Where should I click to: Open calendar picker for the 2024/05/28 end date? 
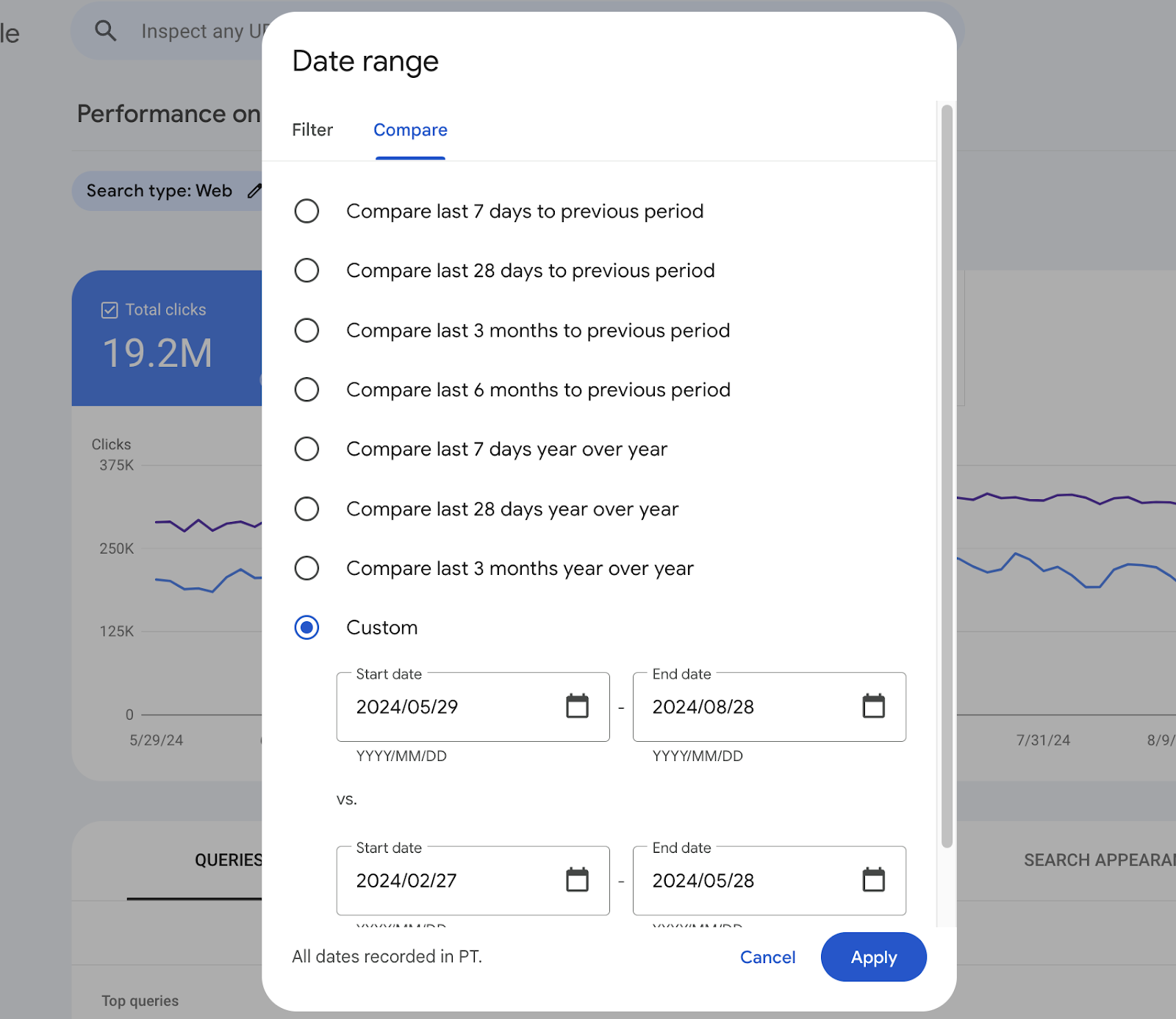873,880
